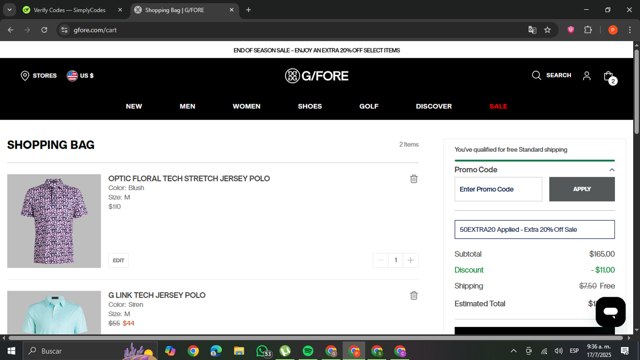Viewport: 640px width, 360px height.
Task: Open the NEW menu
Action: coord(134,106)
